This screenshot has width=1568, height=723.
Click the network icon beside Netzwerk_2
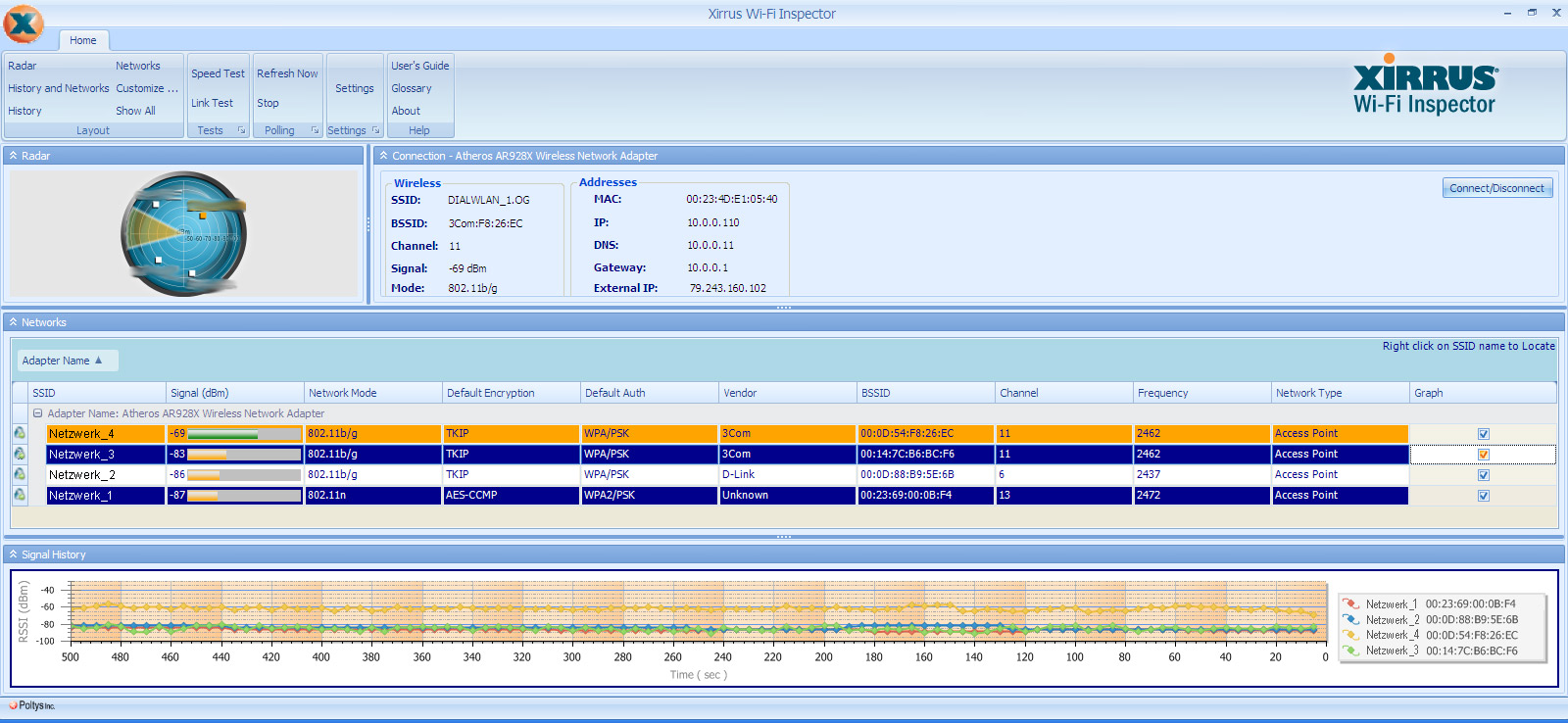[x=20, y=474]
